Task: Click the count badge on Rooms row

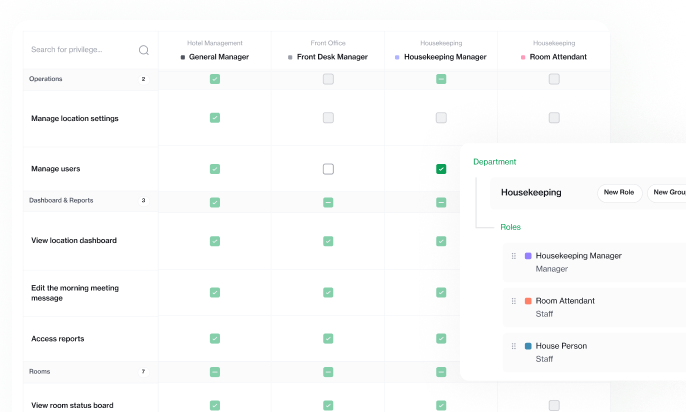Action: 143,372
